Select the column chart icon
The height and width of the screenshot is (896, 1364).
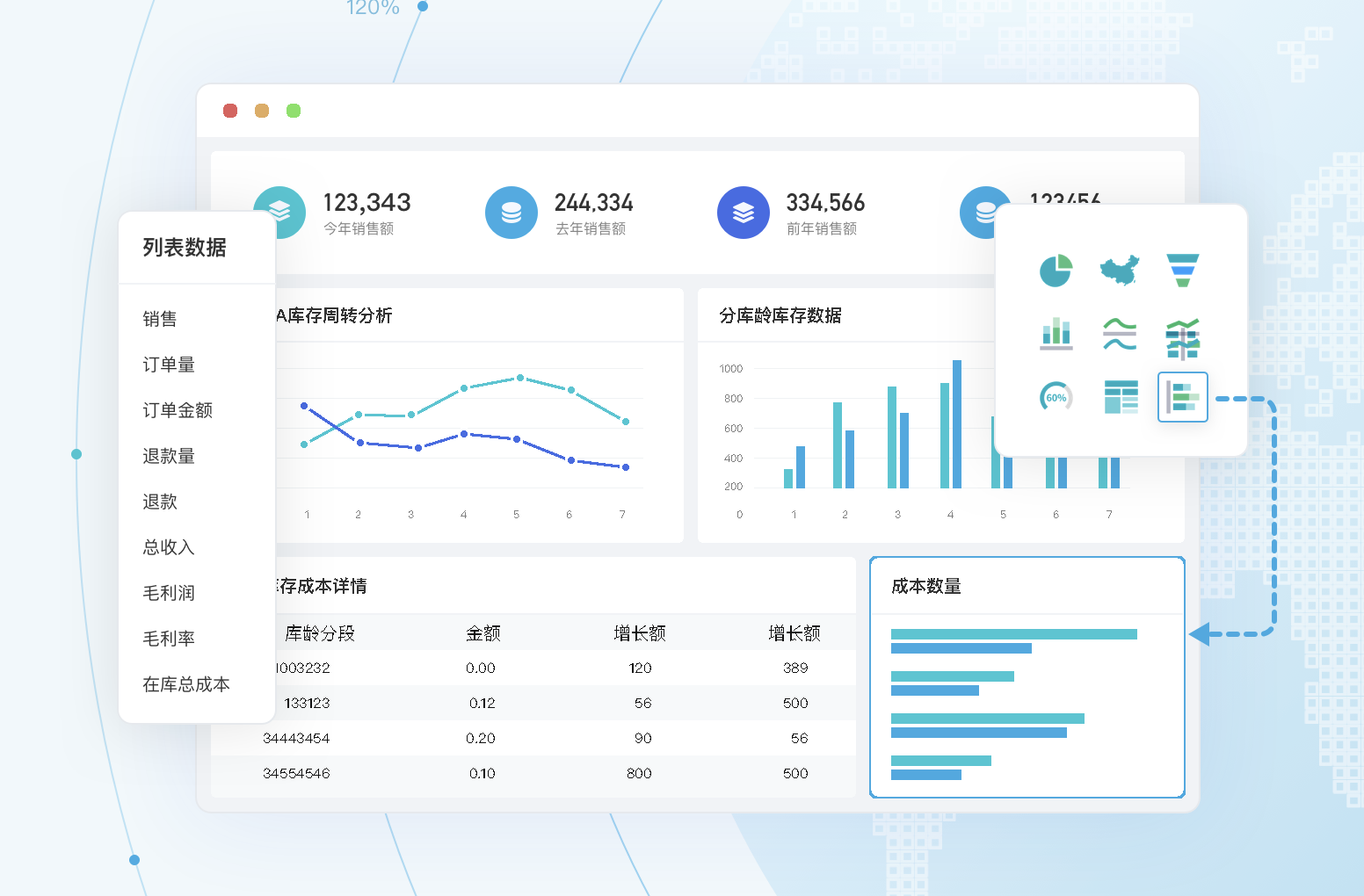[x=1056, y=335]
